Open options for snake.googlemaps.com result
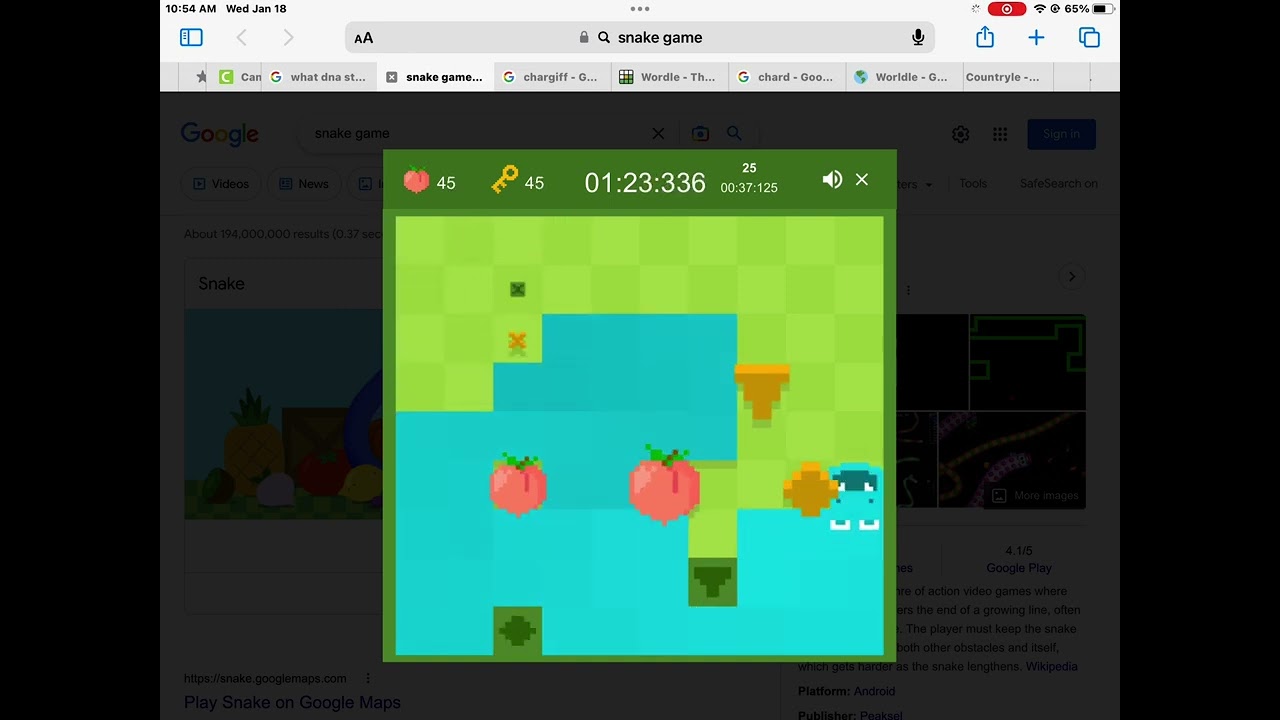1280x720 pixels. coord(367,678)
